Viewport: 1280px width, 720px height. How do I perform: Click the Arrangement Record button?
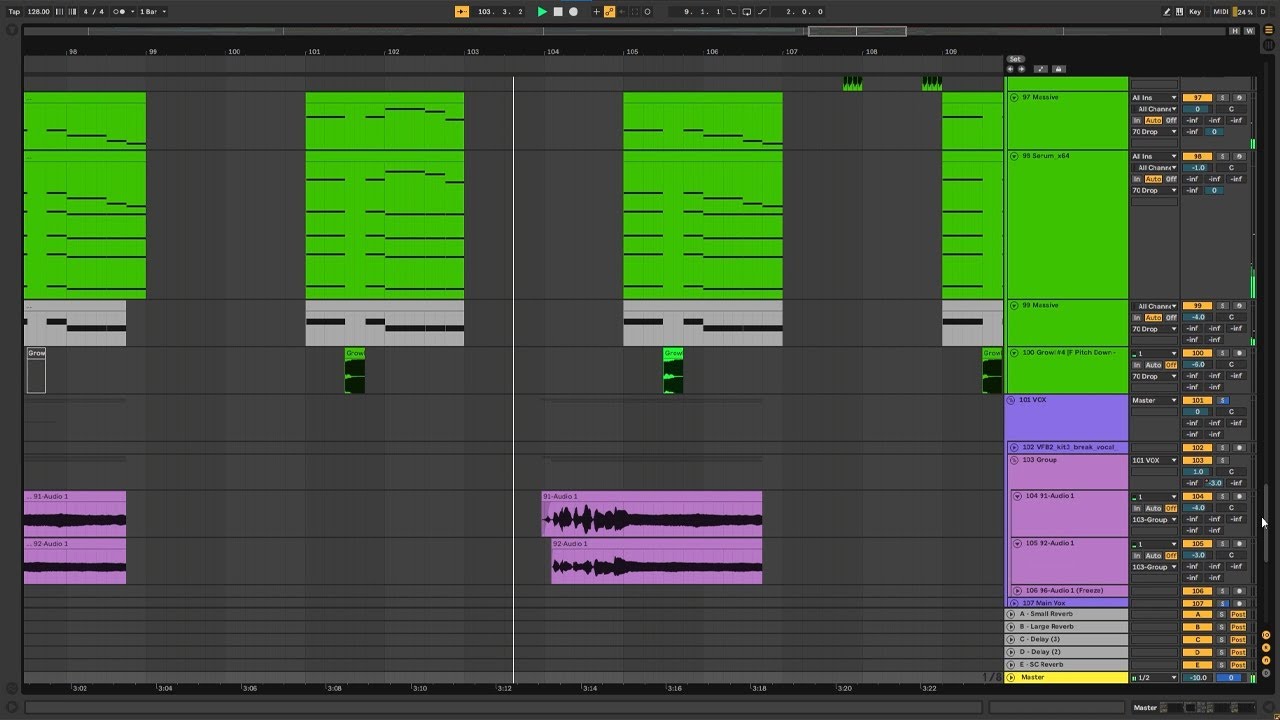pyautogui.click(x=573, y=11)
